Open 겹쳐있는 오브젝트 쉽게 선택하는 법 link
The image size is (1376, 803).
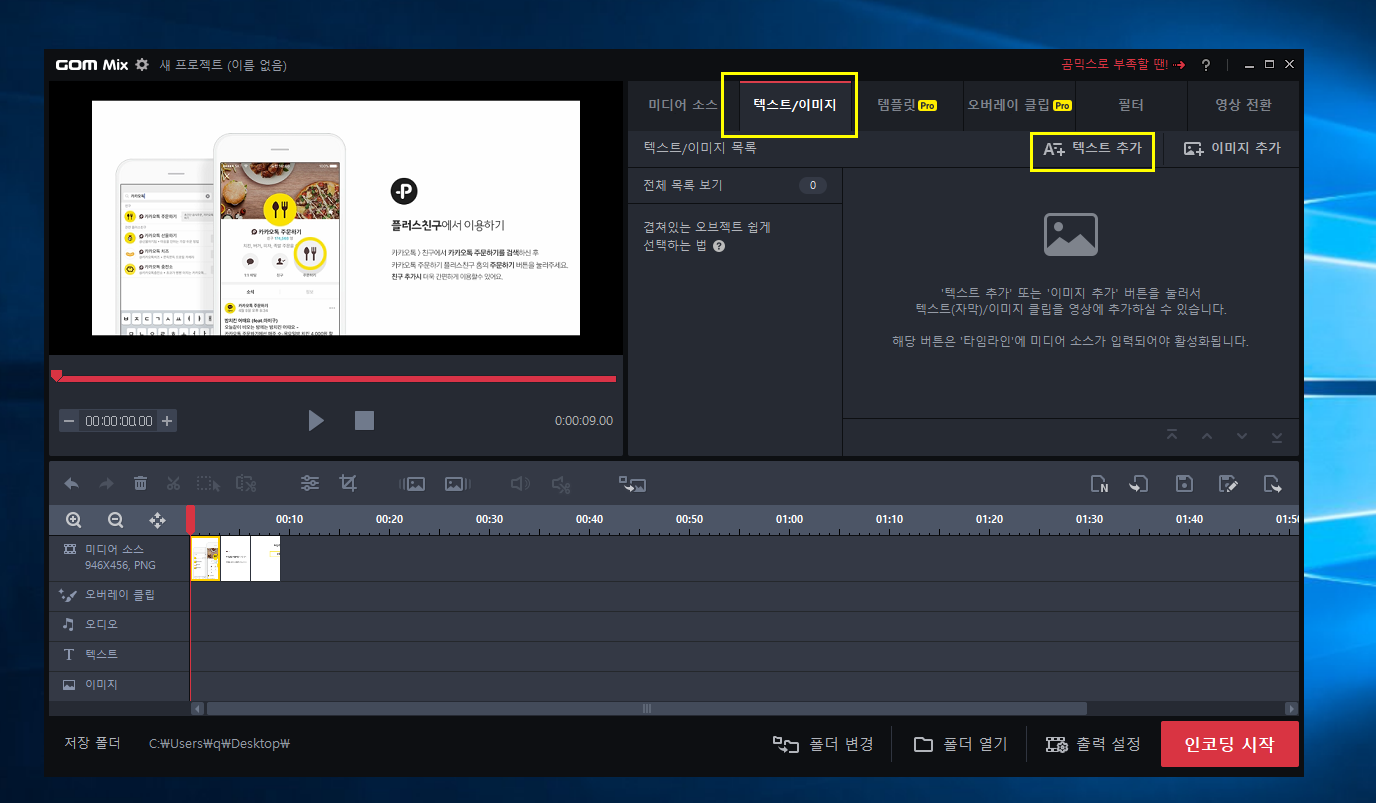[707, 236]
